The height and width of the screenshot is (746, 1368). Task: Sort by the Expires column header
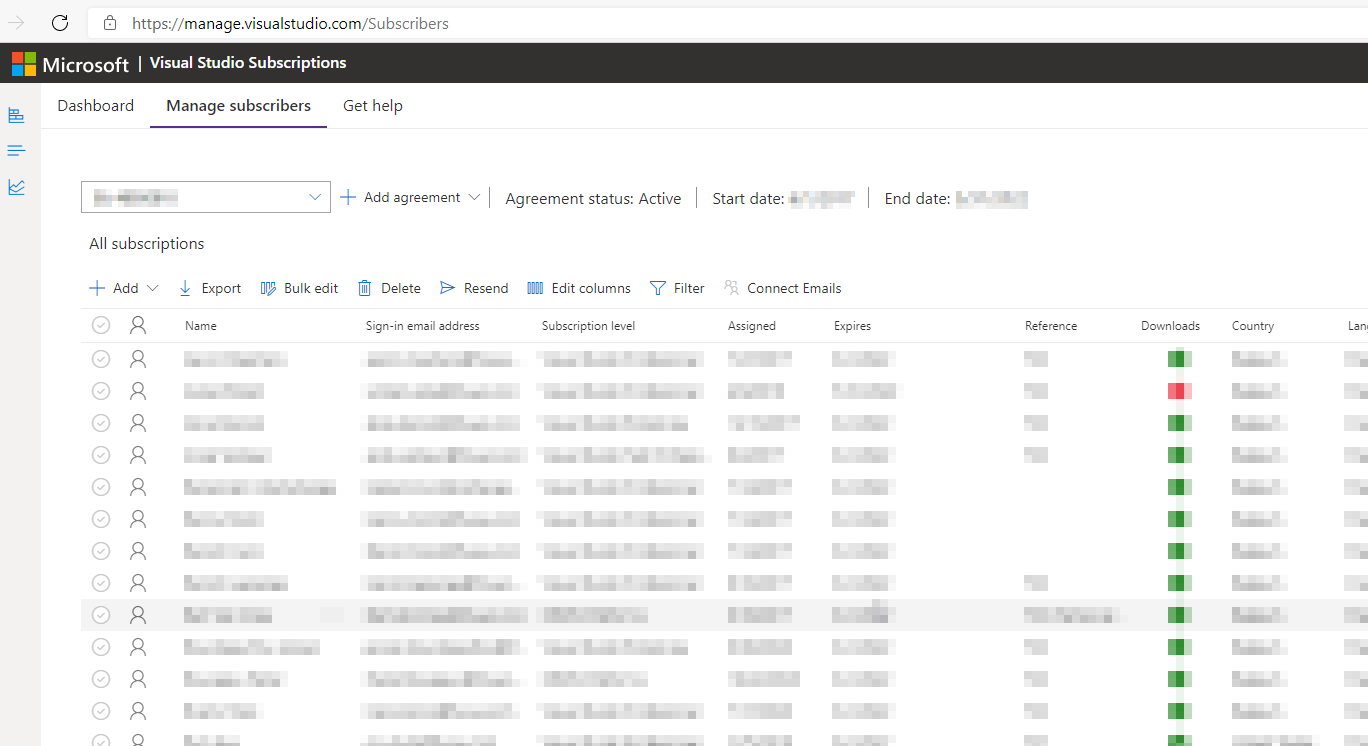[x=852, y=326]
